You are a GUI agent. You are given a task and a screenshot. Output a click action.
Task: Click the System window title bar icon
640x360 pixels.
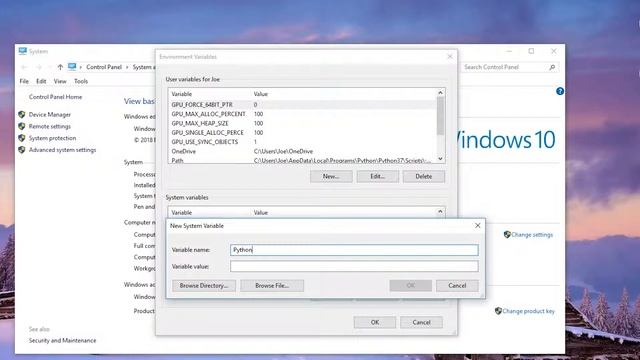[22, 51]
